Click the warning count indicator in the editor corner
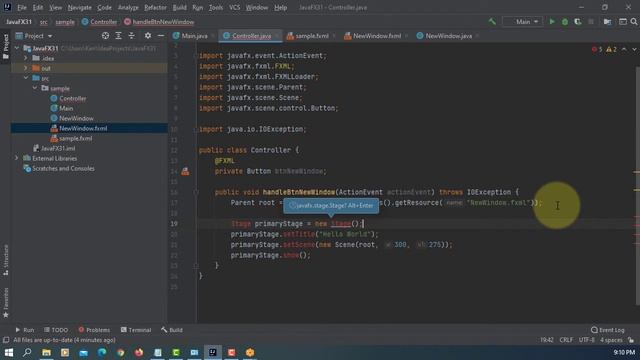640x360 pixels. [611, 49]
